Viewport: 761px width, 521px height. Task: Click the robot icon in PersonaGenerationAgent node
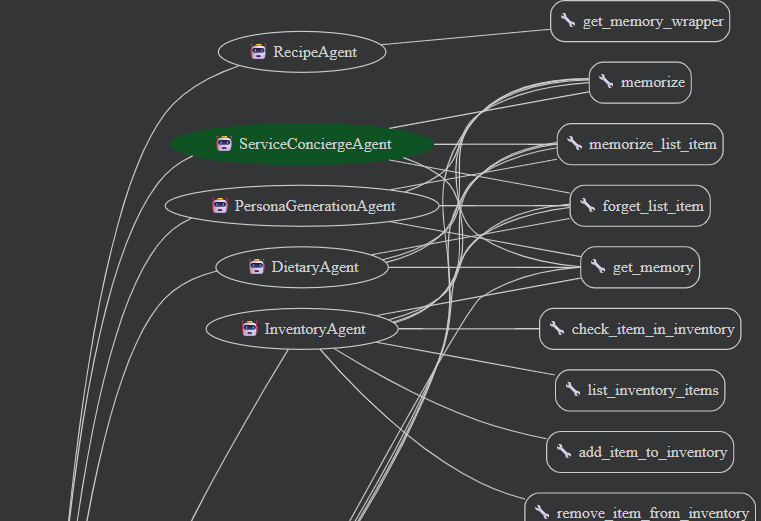[x=220, y=205]
